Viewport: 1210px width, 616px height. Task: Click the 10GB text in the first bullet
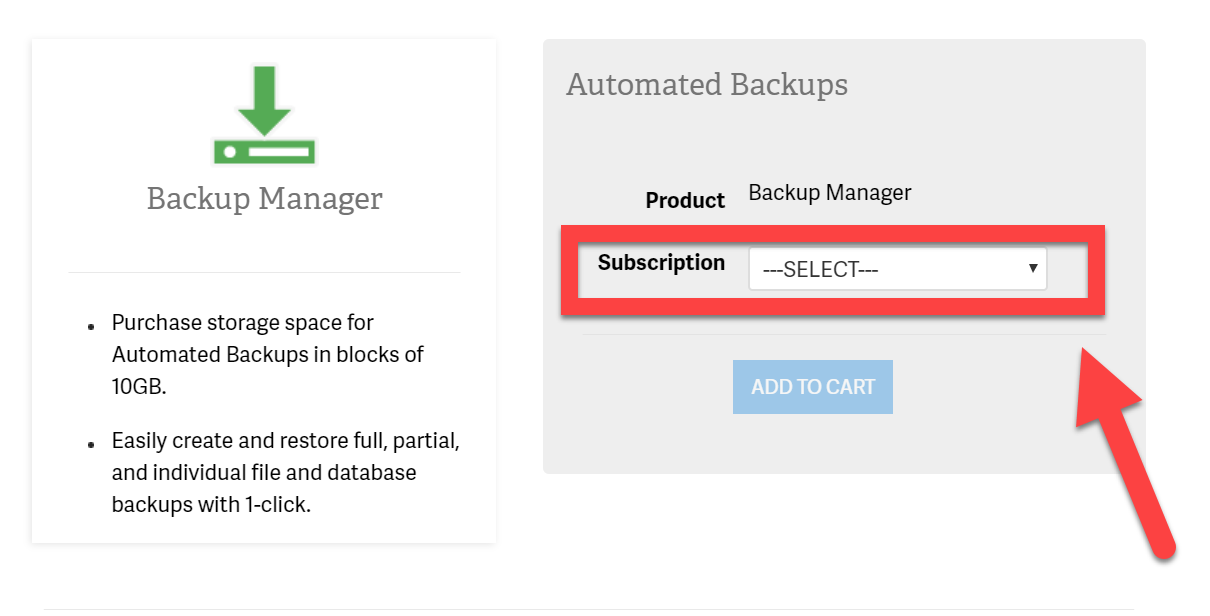click(138, 386)
